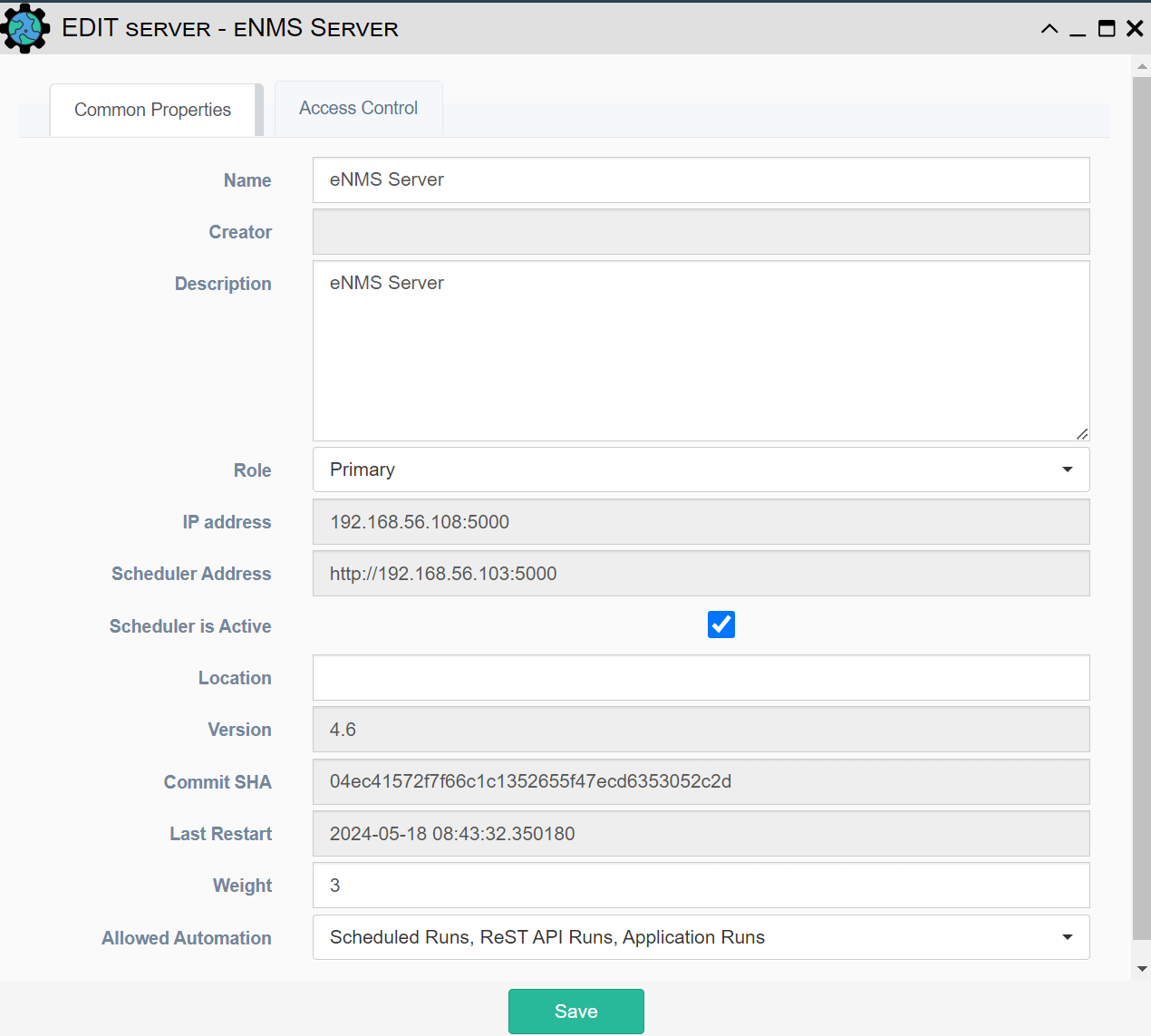
Task: Open the Access Control tab
Action: pyautogui.click(x=358, y=108)
